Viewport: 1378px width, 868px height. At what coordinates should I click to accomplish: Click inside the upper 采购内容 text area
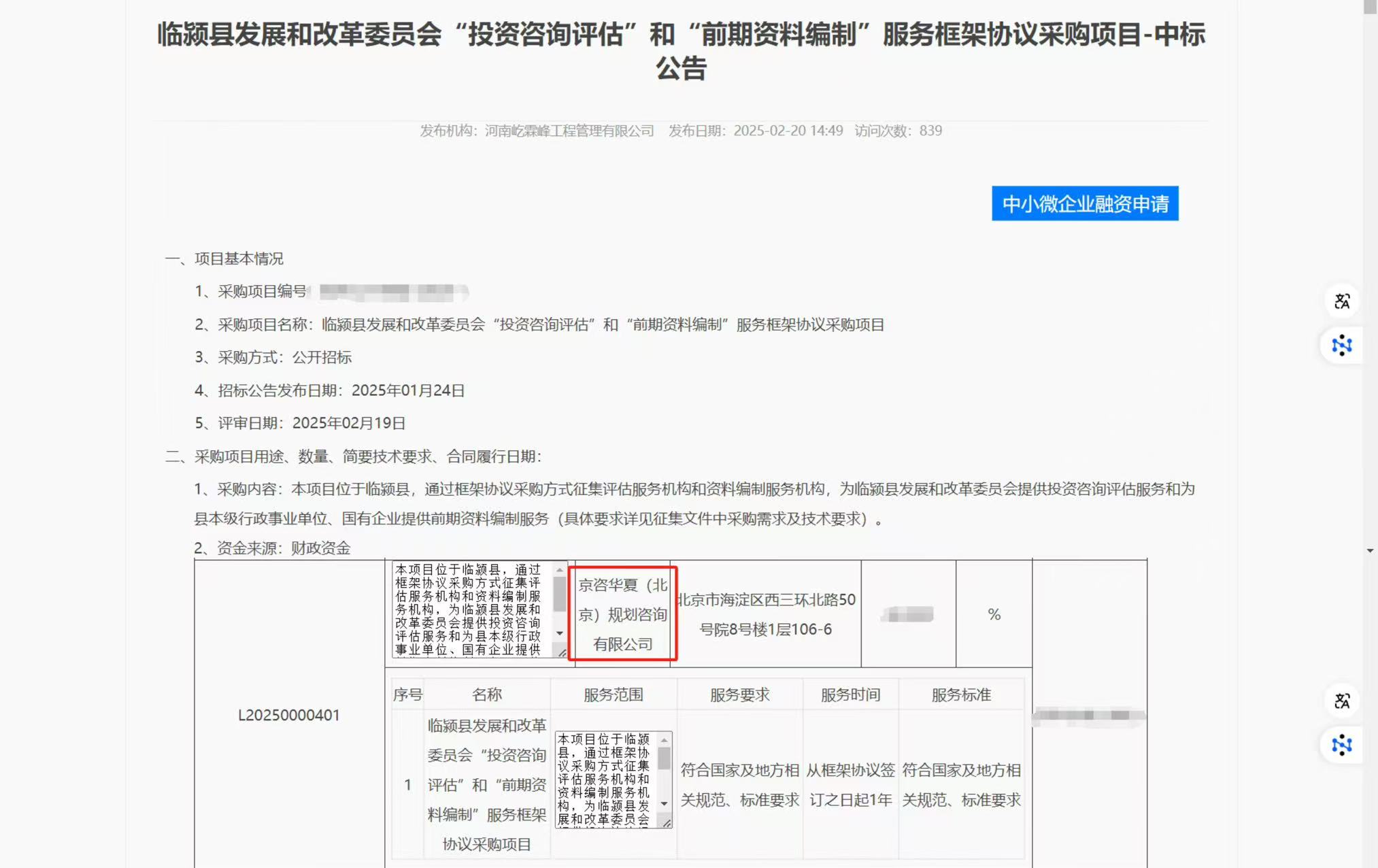pyautogui.click(x=473, y=610)
